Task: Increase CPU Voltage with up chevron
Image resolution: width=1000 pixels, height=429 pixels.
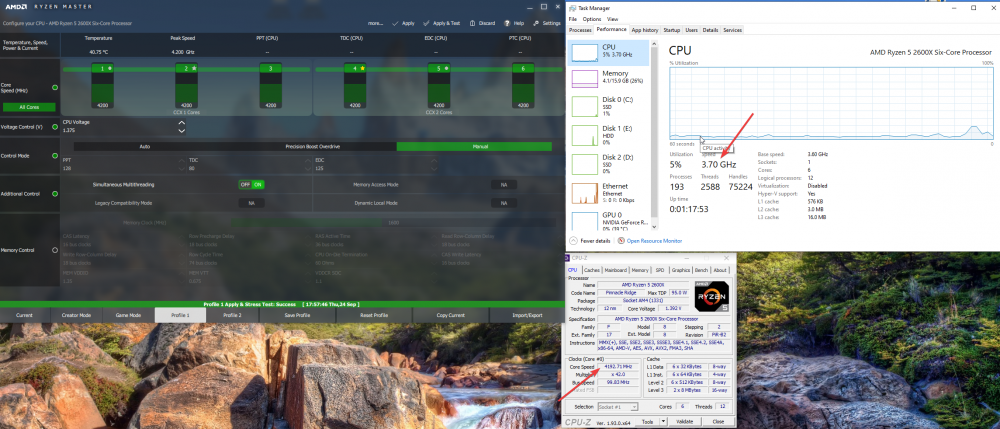Action: click(182, 122)
